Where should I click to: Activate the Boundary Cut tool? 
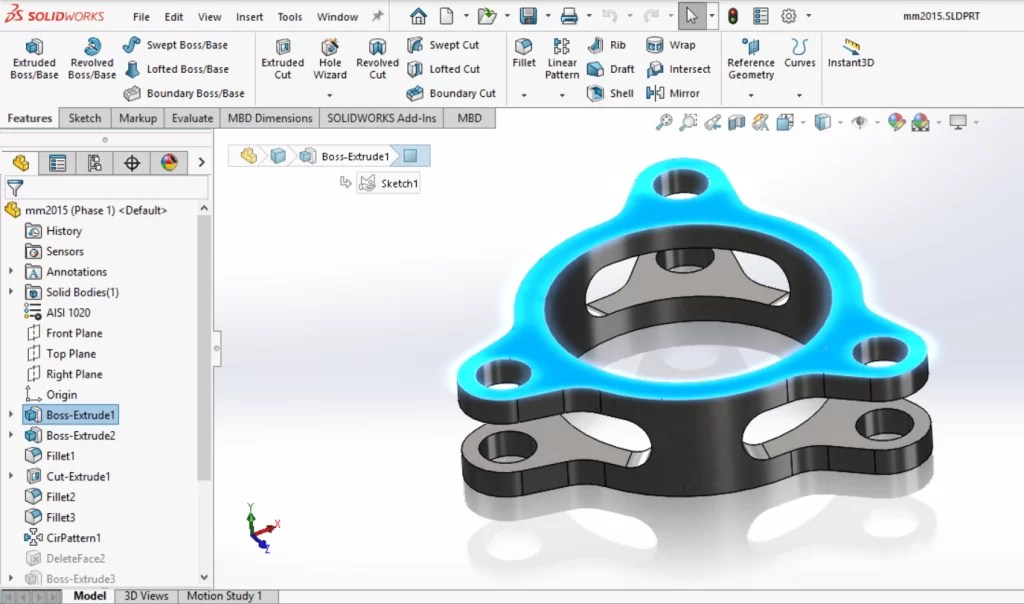click(x=451, y=93)
